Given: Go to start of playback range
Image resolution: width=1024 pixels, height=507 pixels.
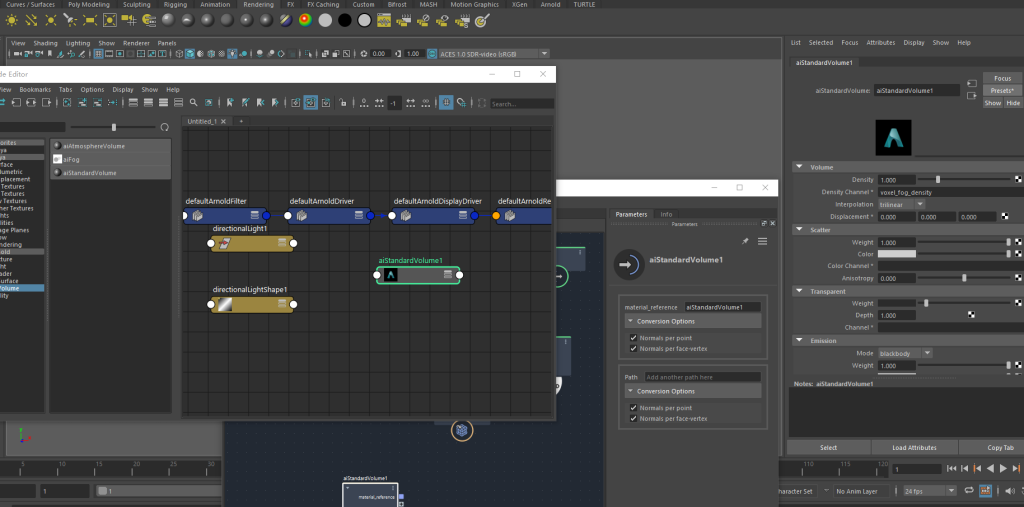Looking at the screenshot, I should [952, 468].
